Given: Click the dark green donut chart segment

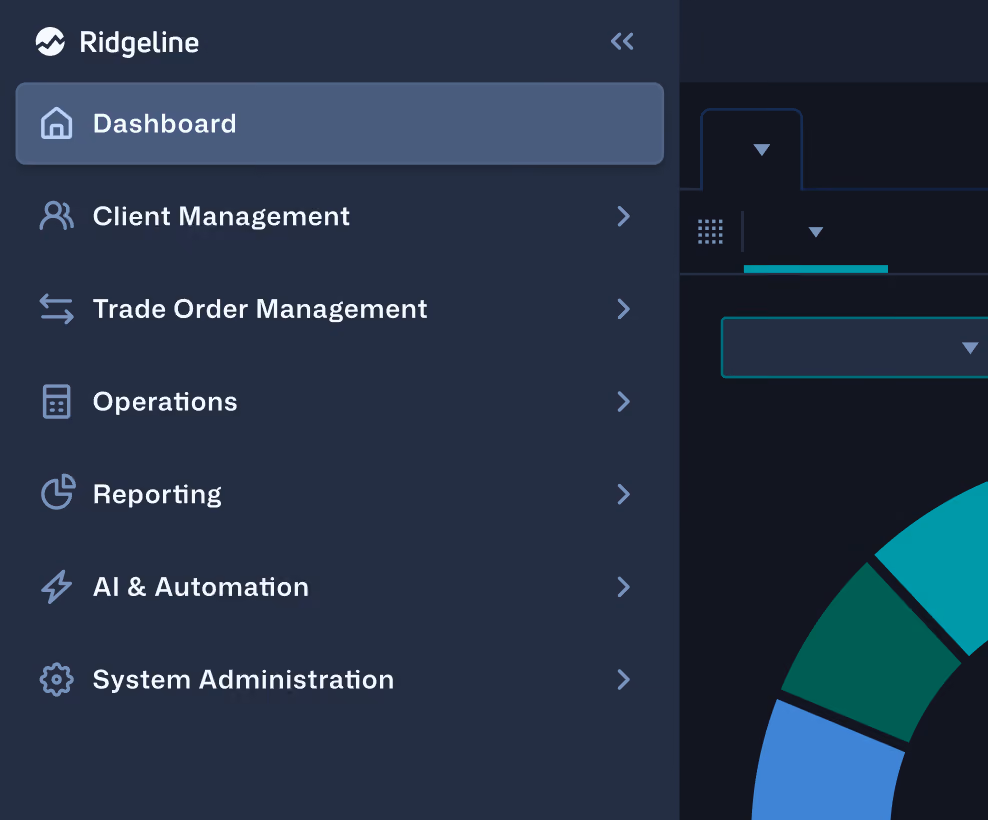Looking at the screenshot, I should [x=873, y=655].
